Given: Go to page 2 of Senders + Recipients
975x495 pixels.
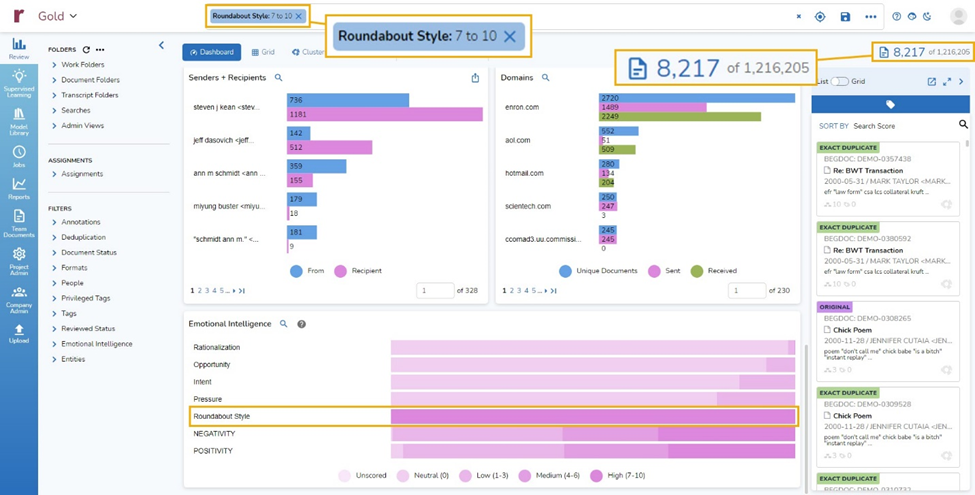Looking at the screenshot, I should point(200,290).
